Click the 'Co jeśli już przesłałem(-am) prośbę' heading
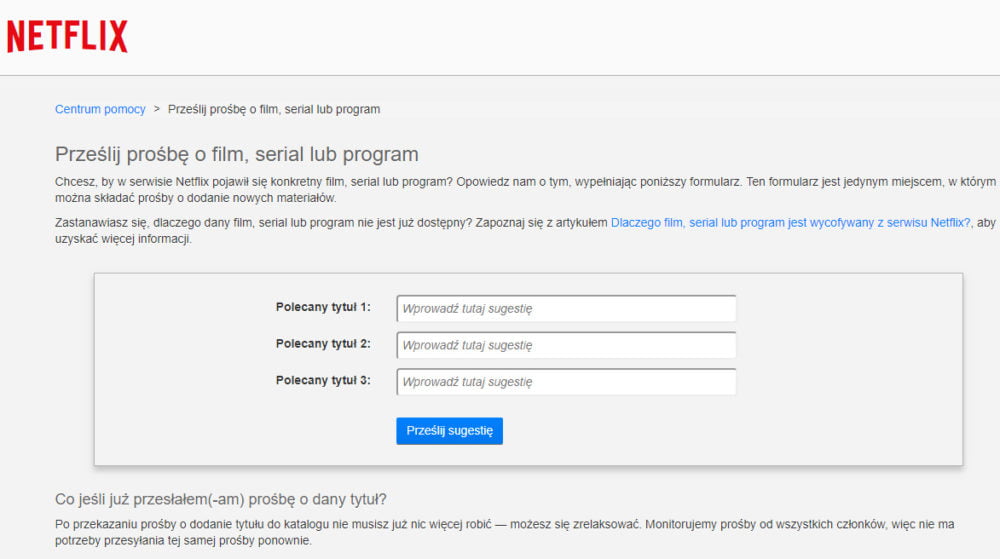 (221, 499)
